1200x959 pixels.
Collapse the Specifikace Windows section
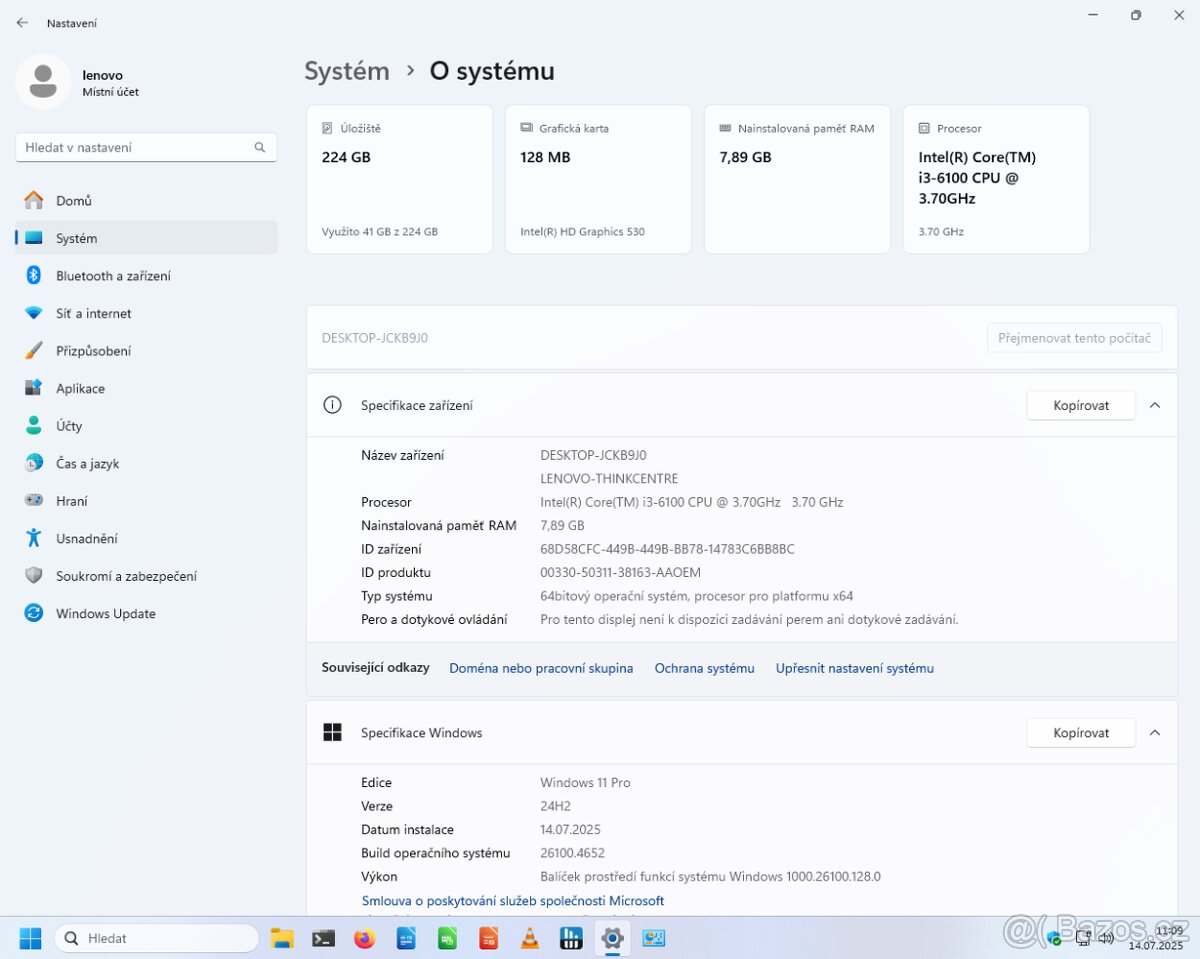coord(1155,732)
